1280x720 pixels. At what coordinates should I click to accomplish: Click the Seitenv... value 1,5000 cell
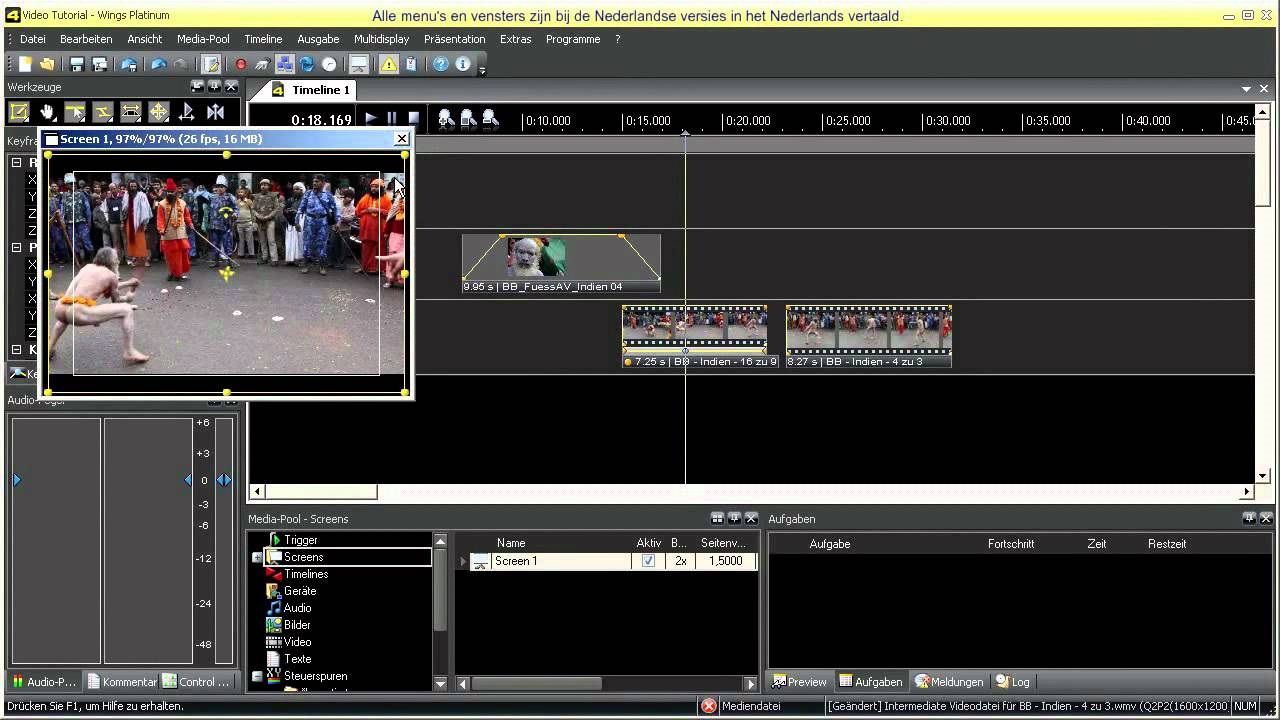(x=726, y=561)
